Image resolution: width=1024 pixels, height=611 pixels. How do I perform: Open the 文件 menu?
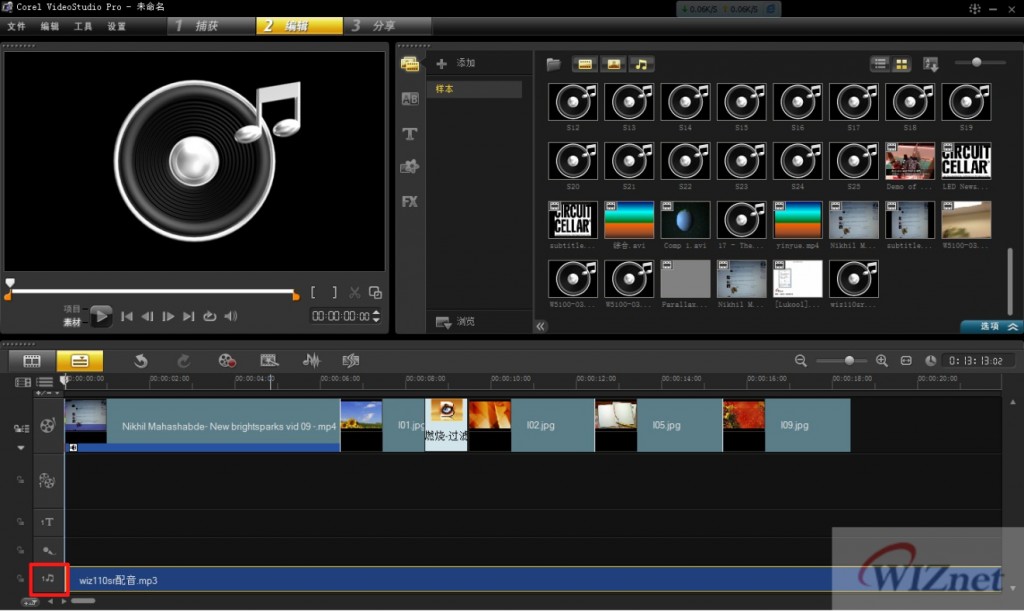point(16,26)
